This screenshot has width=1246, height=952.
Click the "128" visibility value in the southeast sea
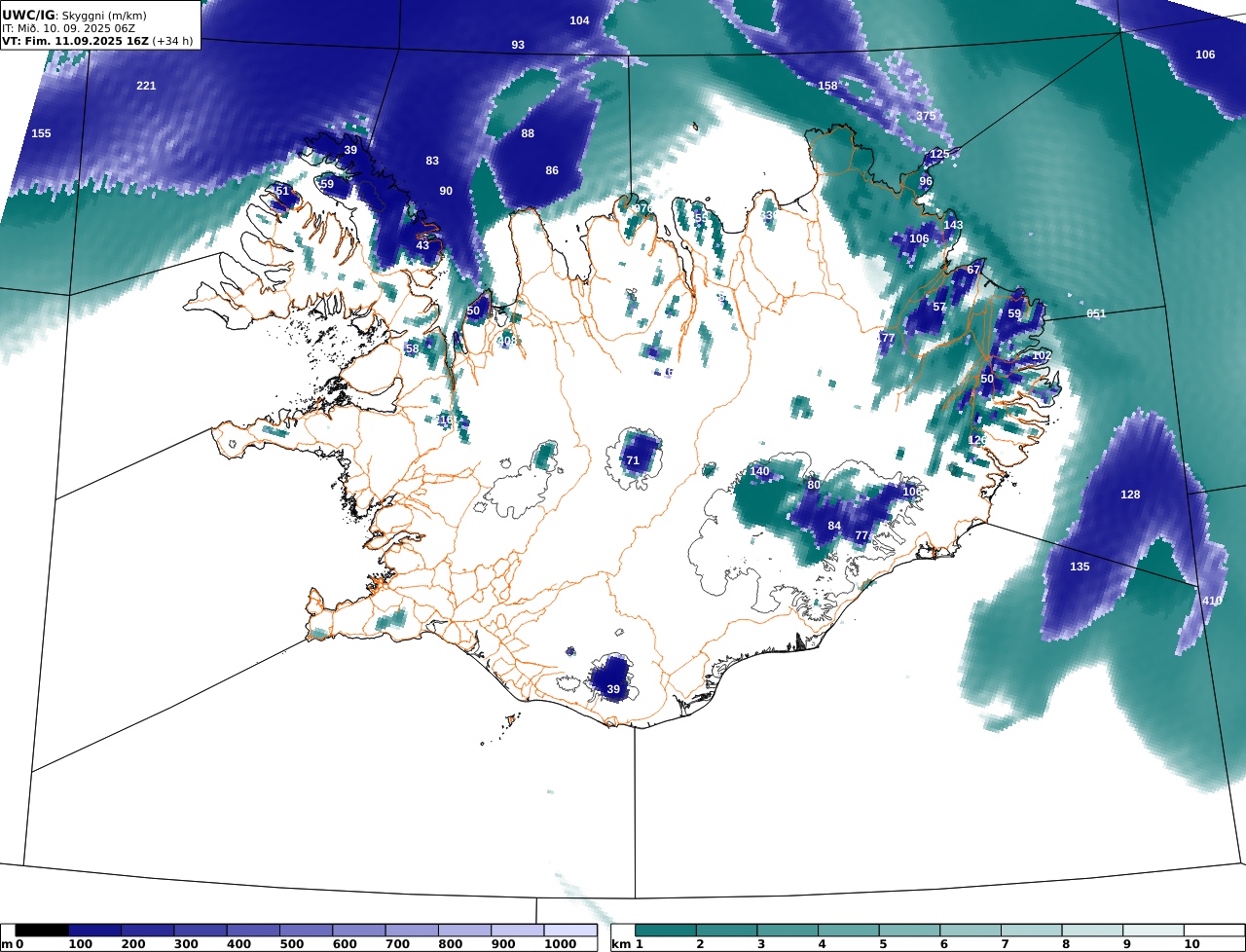click(1130, 494)
